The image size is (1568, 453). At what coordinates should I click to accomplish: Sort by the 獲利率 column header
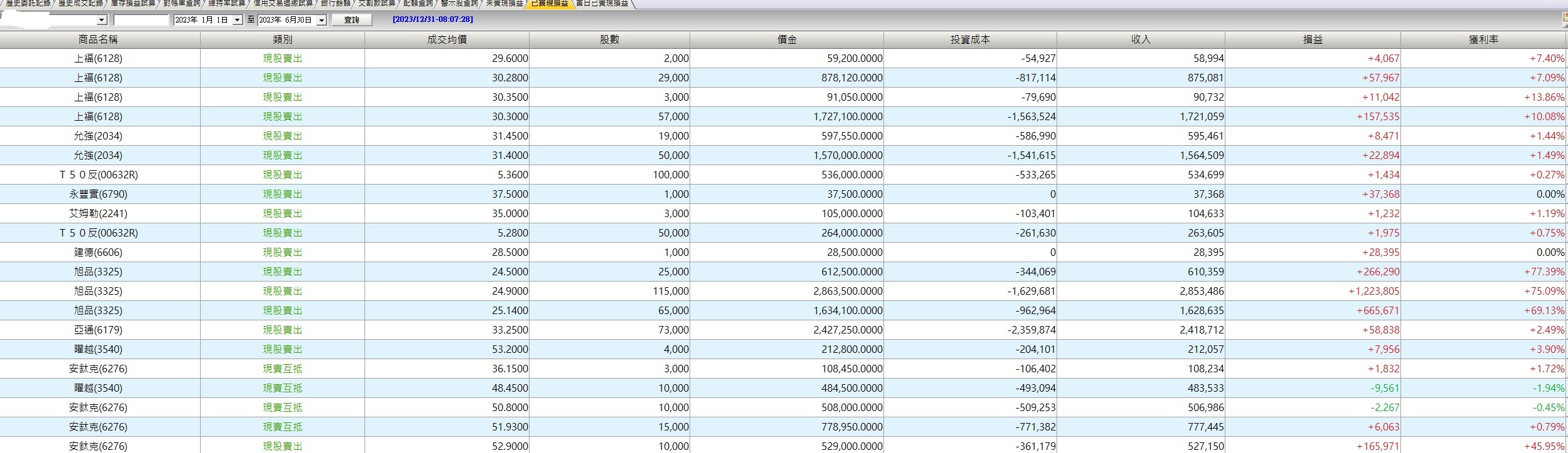[x=1484, y=39]
